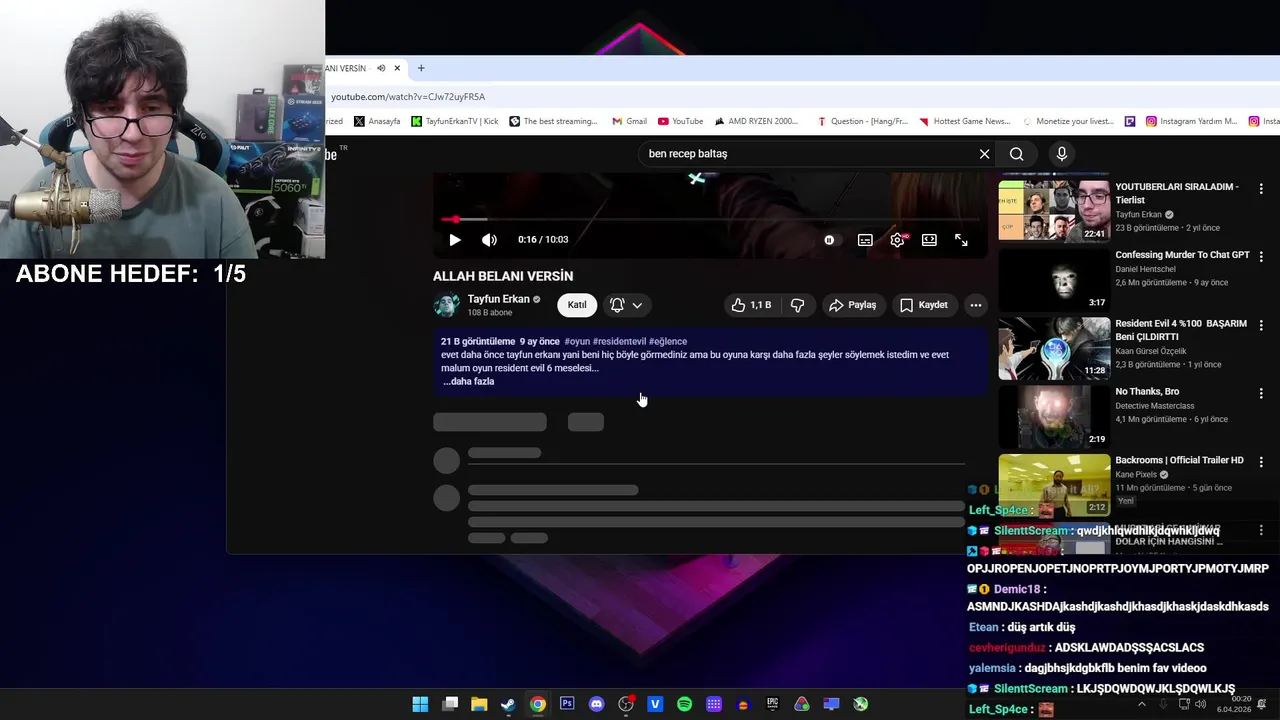Screen dimensions: 1280x720
Task: Open Backrooms | Official Trailer HD title
Action: [x=1179, y=460]
